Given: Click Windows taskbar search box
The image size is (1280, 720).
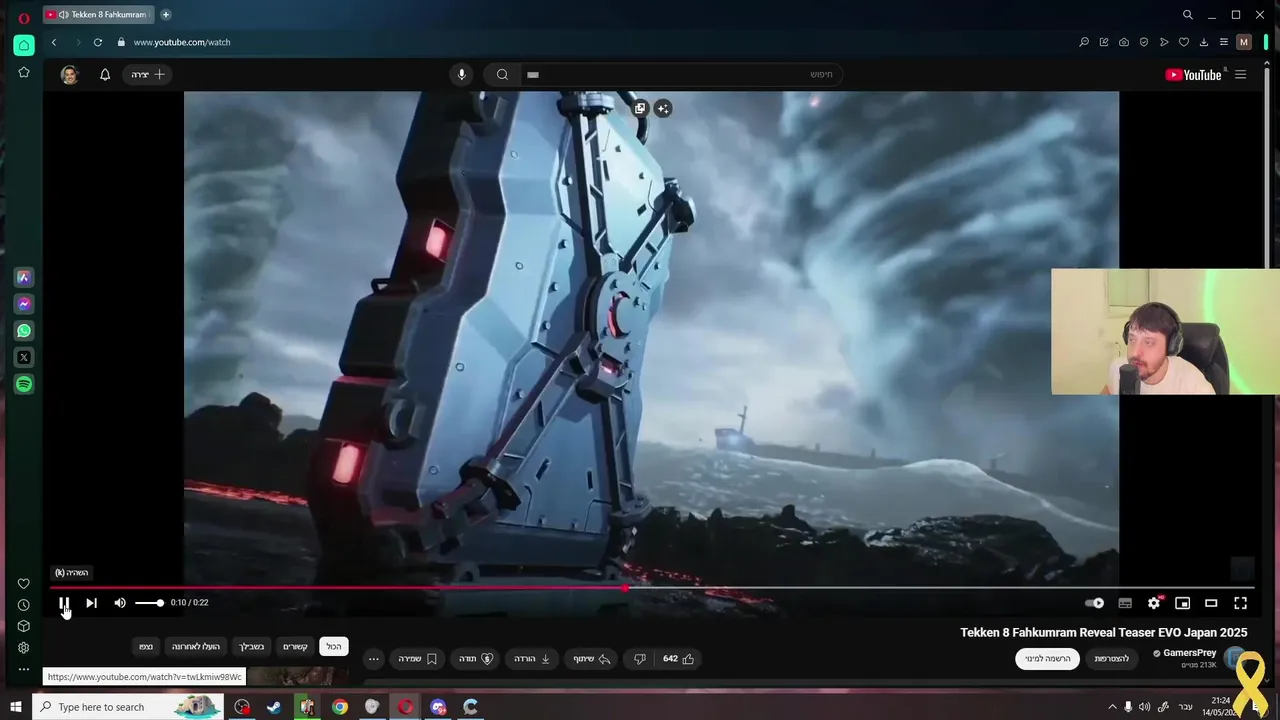Looking at the screenshot, I should [x=129, y=707].
